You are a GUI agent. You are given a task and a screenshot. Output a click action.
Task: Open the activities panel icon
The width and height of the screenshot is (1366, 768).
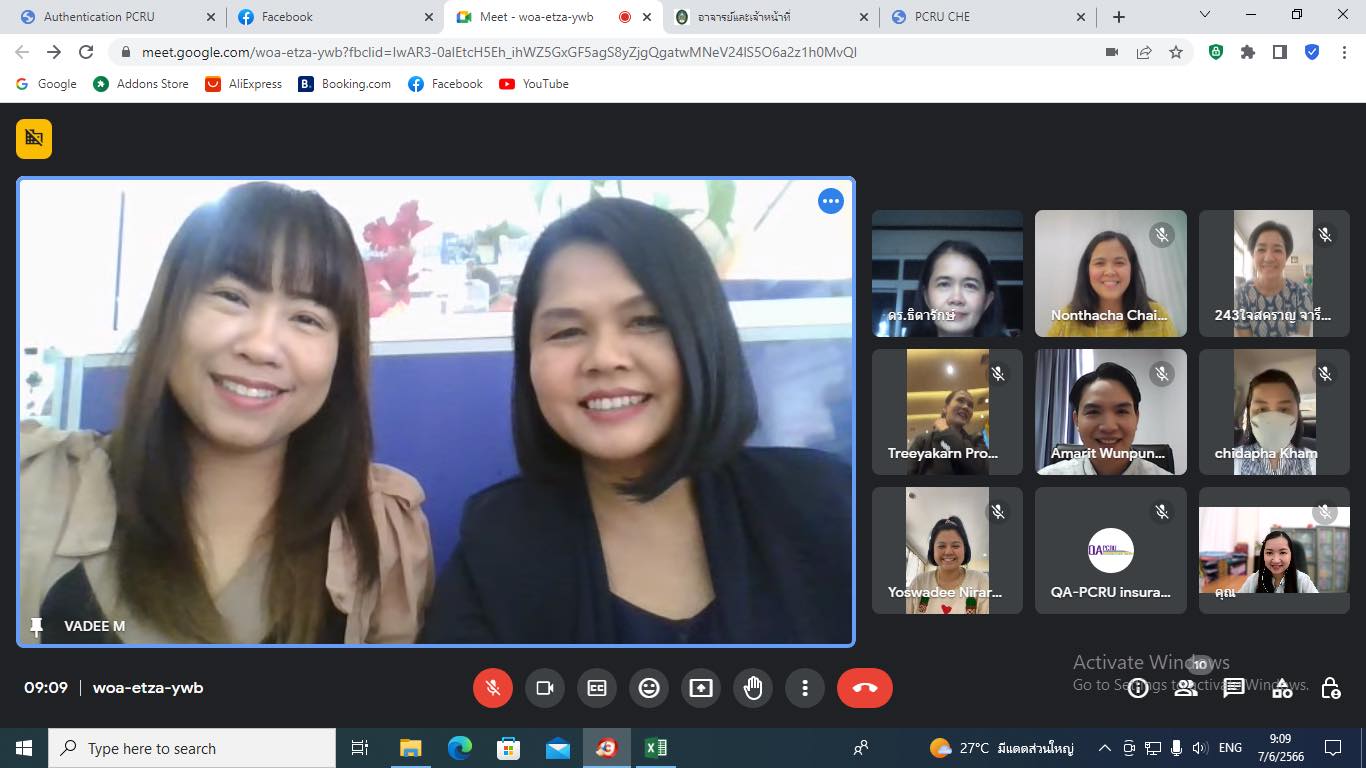click(x=1282, y=688)
